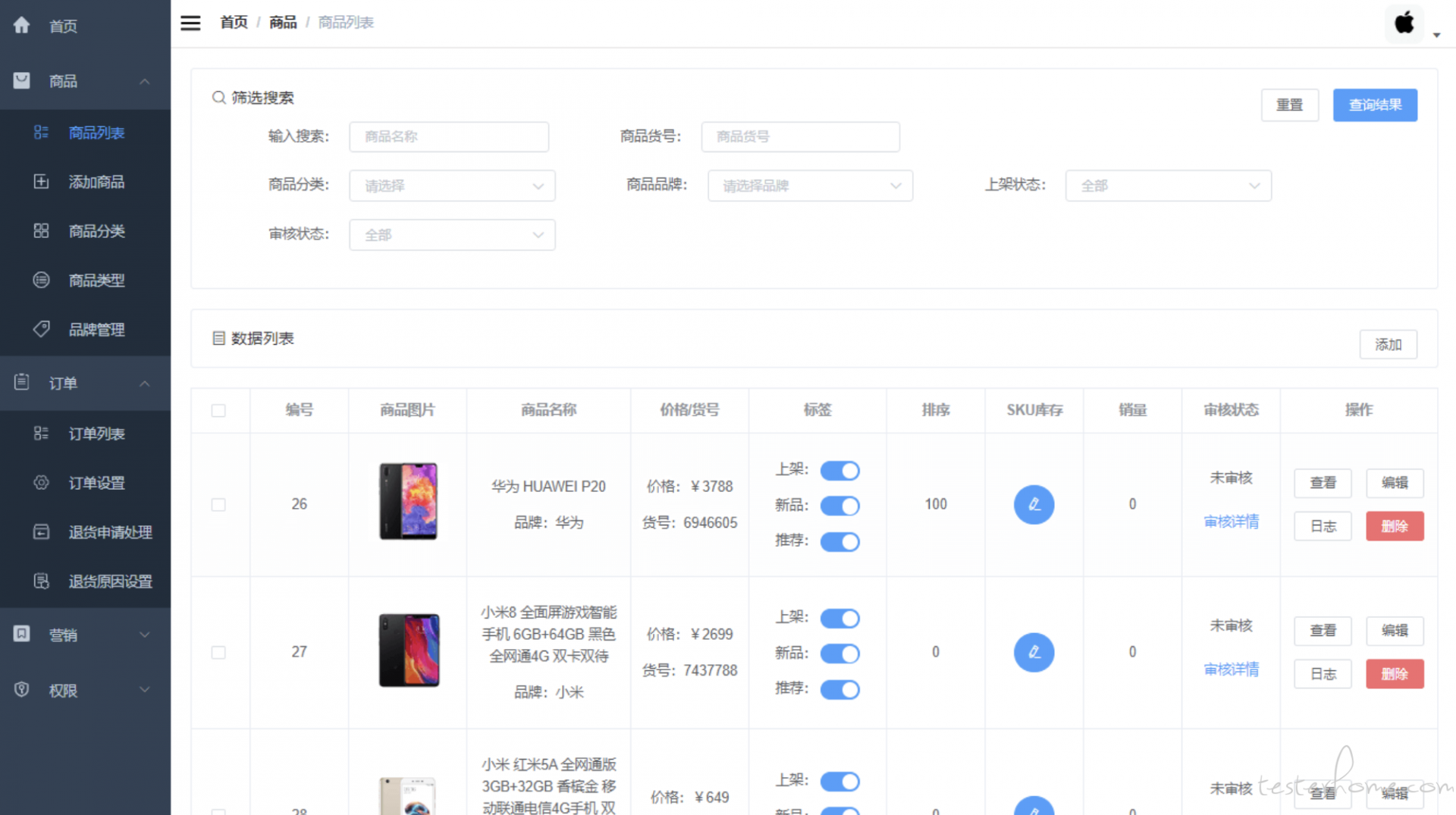Toggle 新品 switch for 华为 HUAWEI P20
Viewport: 1456px width, 815px height.
click(x=839, y=506)
